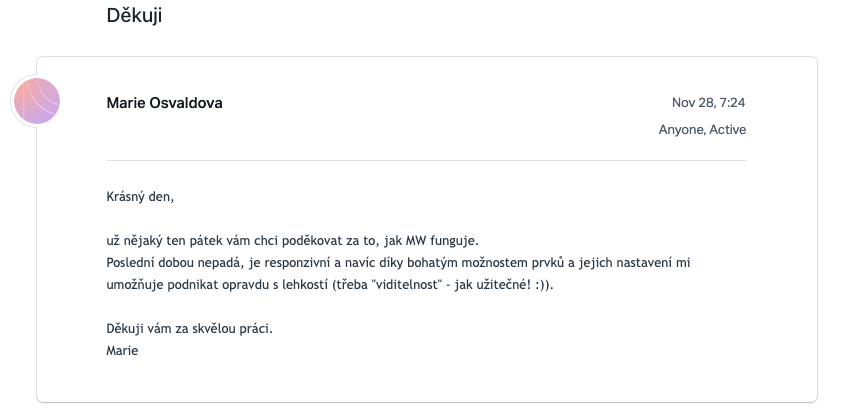
Task: Click the Nov 28, 7:24 timestamp
Action: pyautogui.click(x=708, y=102)
